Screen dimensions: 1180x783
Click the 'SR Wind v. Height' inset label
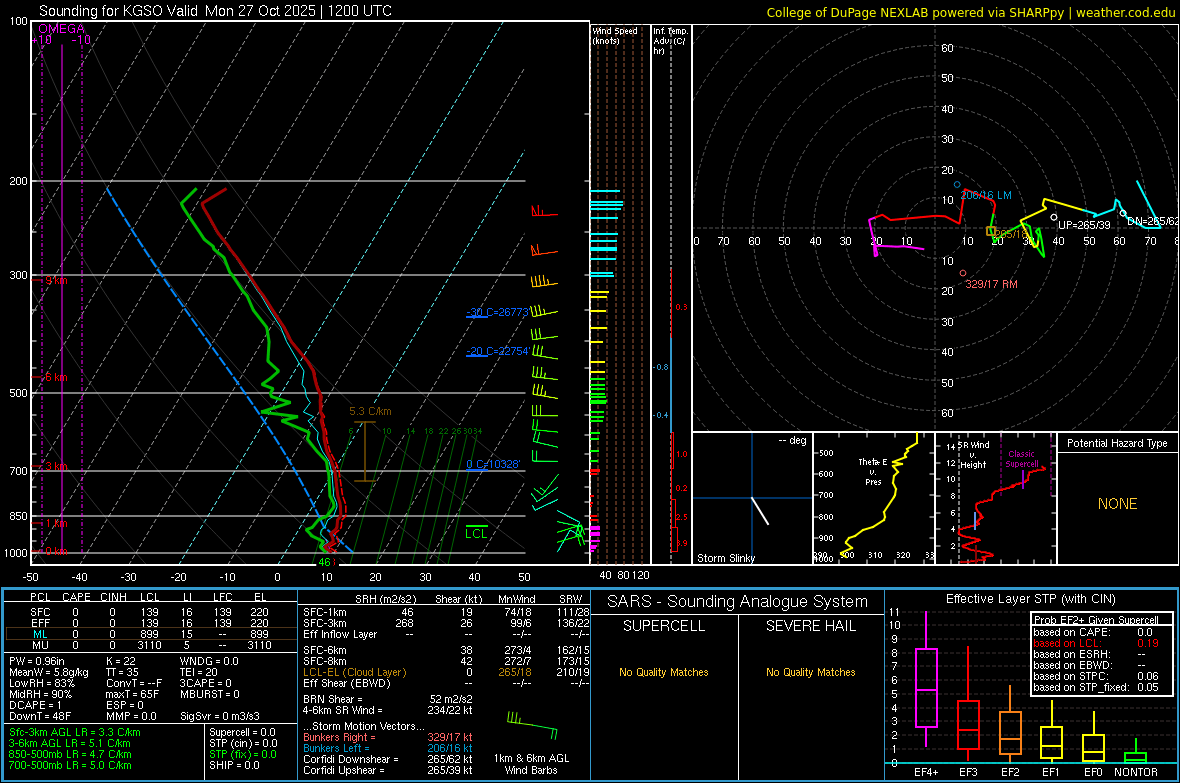973,455
